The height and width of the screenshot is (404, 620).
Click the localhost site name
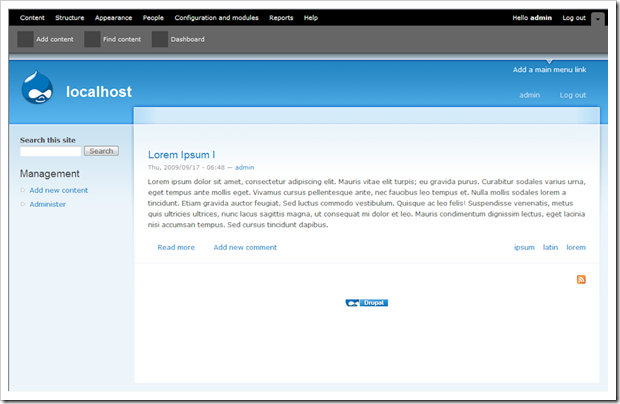[99, 92]
